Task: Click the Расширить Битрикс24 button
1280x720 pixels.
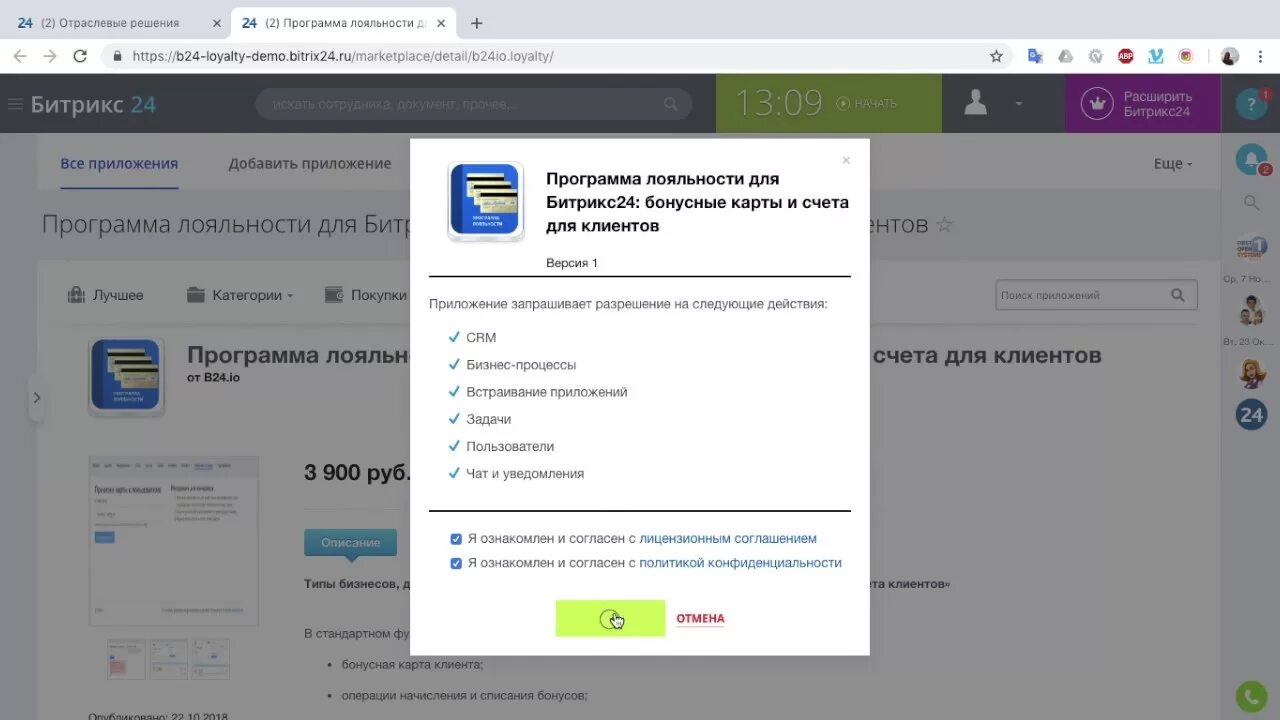Action: (x=1143, y=104)
